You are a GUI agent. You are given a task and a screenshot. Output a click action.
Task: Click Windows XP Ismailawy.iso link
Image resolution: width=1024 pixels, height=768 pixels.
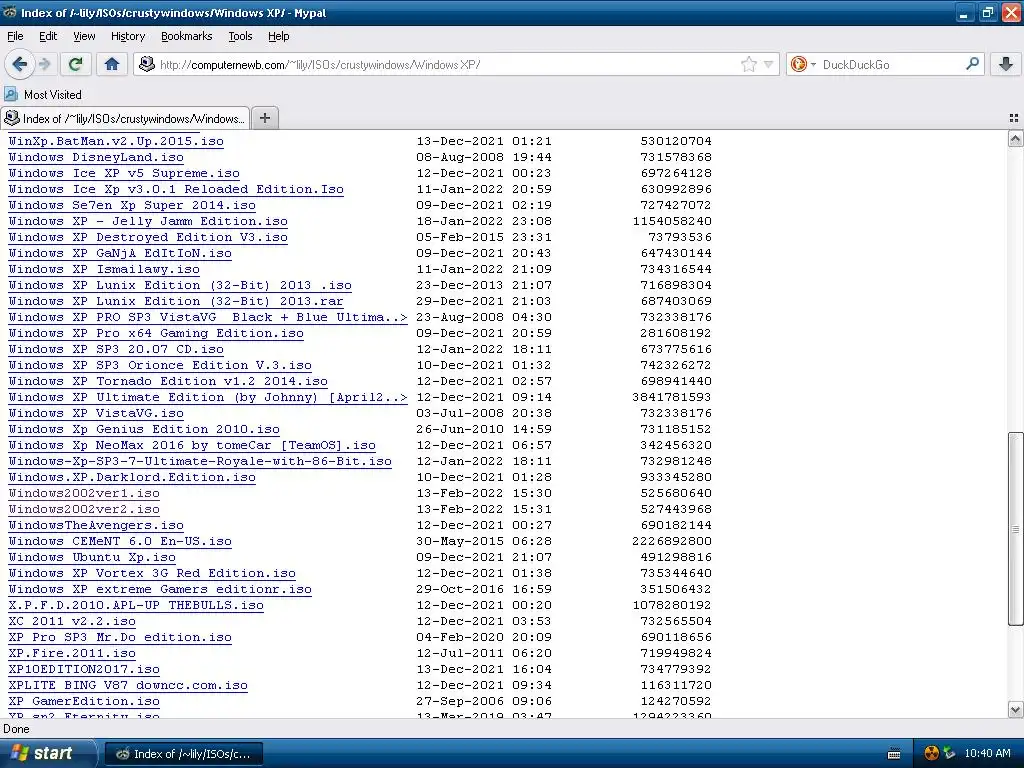[104, 269]
